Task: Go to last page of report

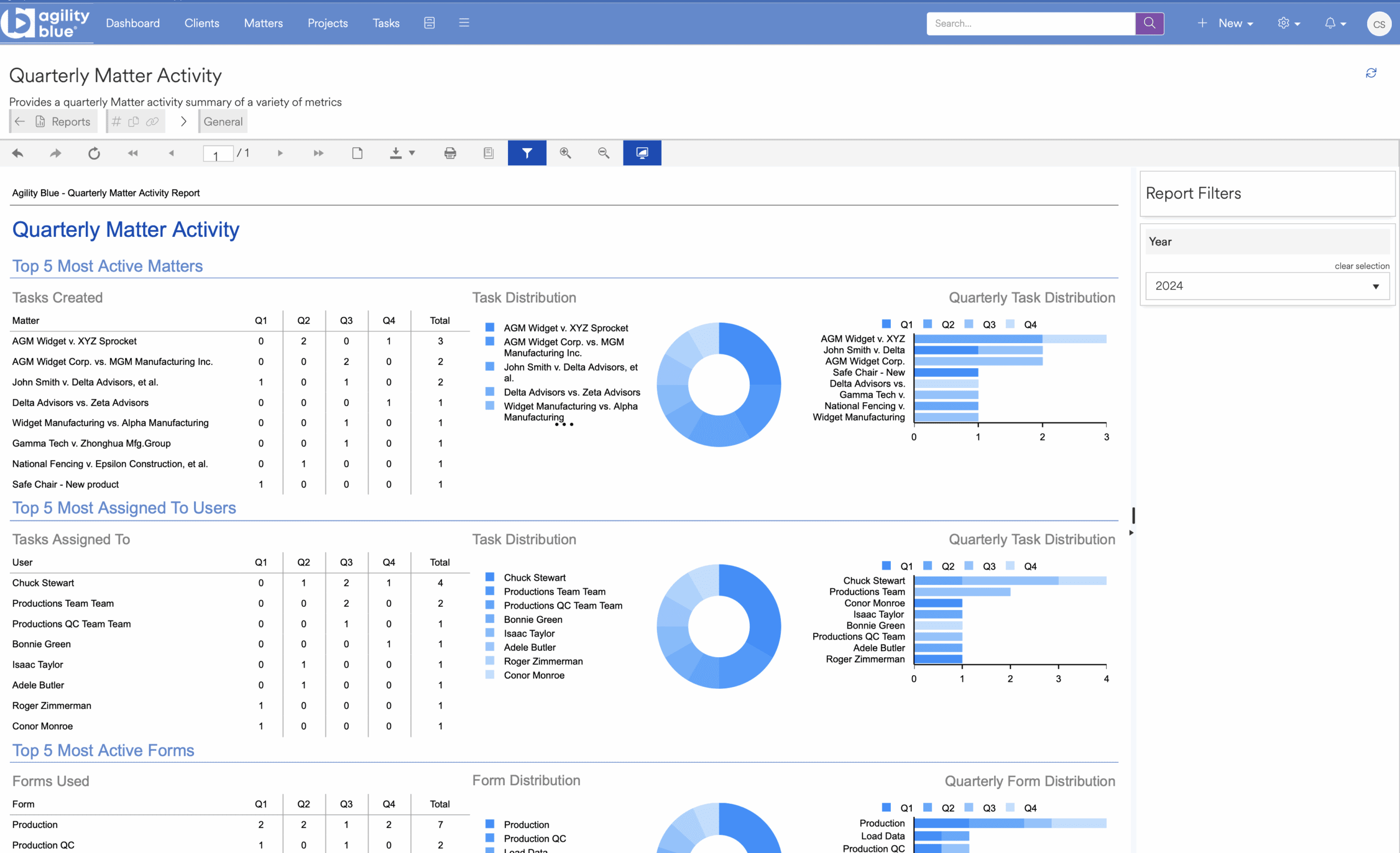Action: (318, 153)
